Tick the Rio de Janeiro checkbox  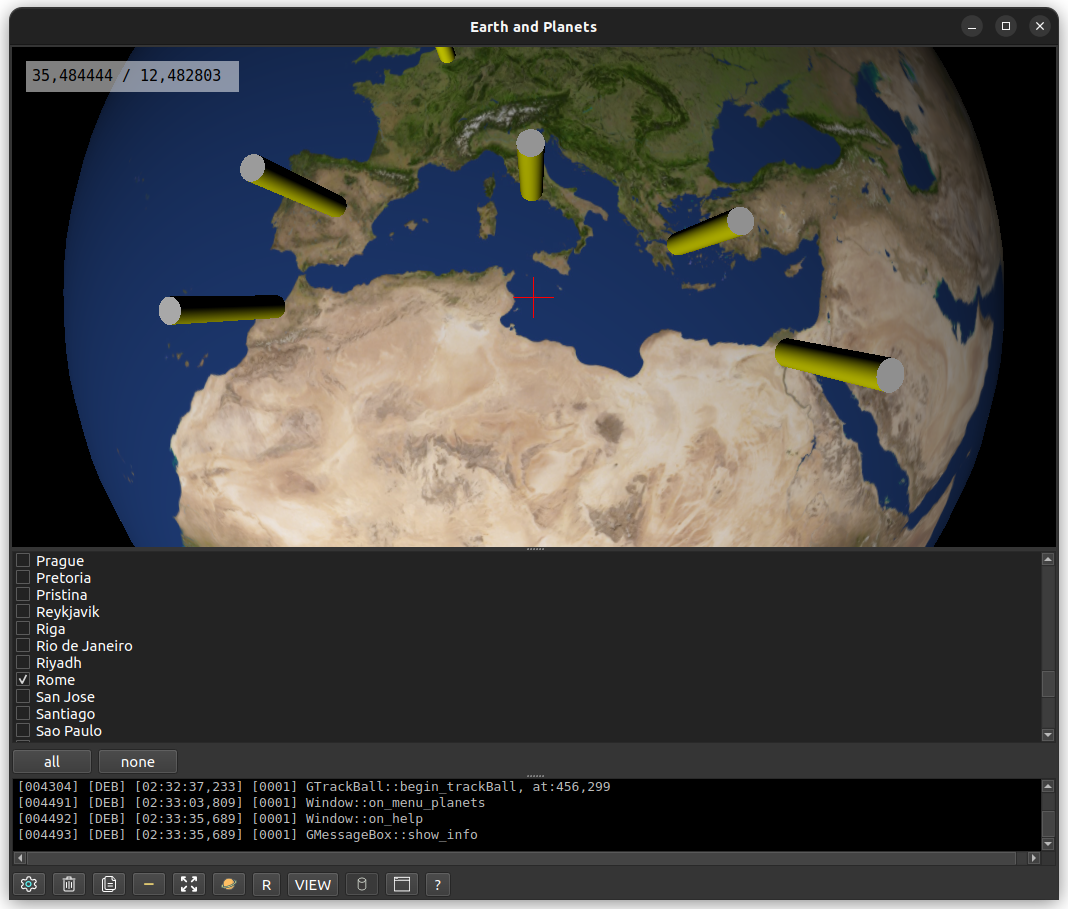(x=23, y=646)
